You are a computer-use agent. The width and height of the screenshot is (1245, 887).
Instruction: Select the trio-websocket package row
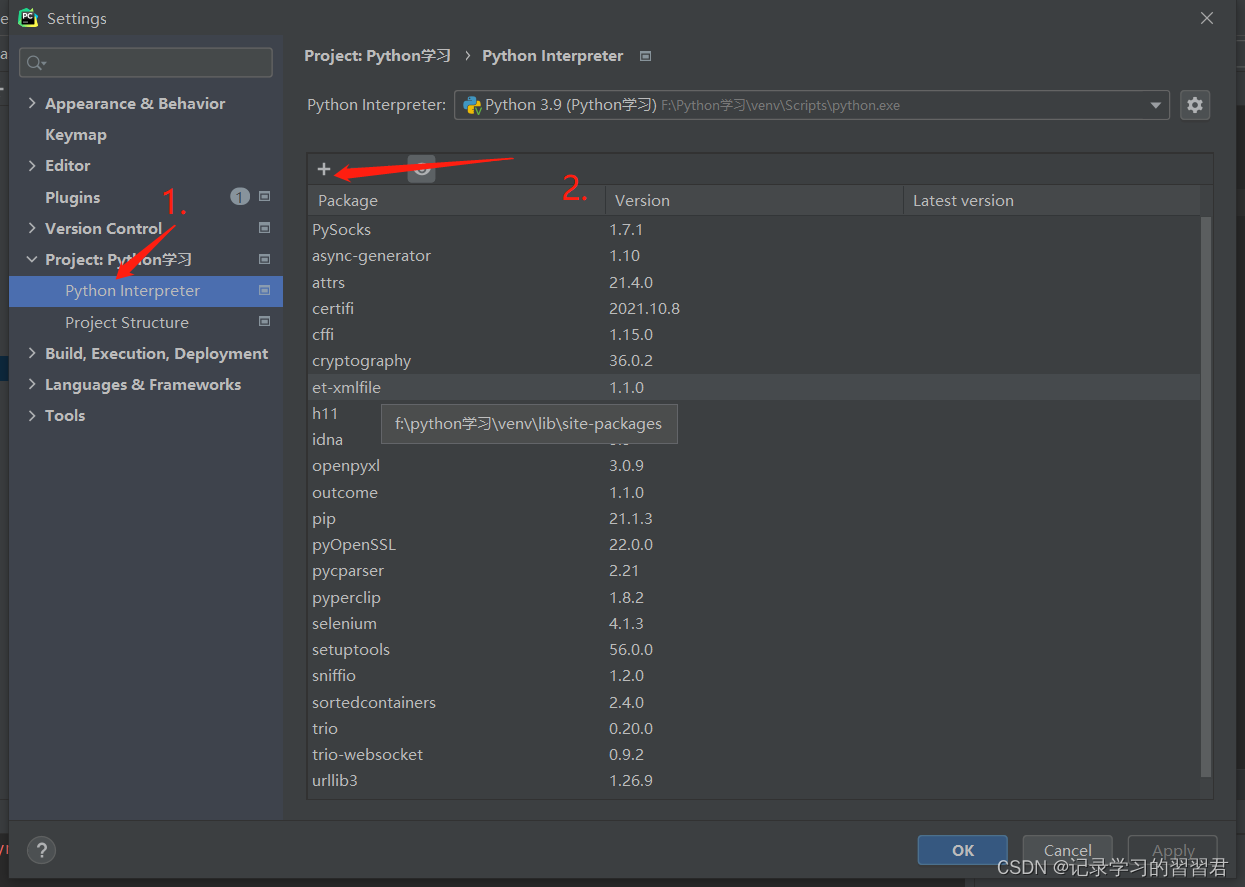pos(754,754)
